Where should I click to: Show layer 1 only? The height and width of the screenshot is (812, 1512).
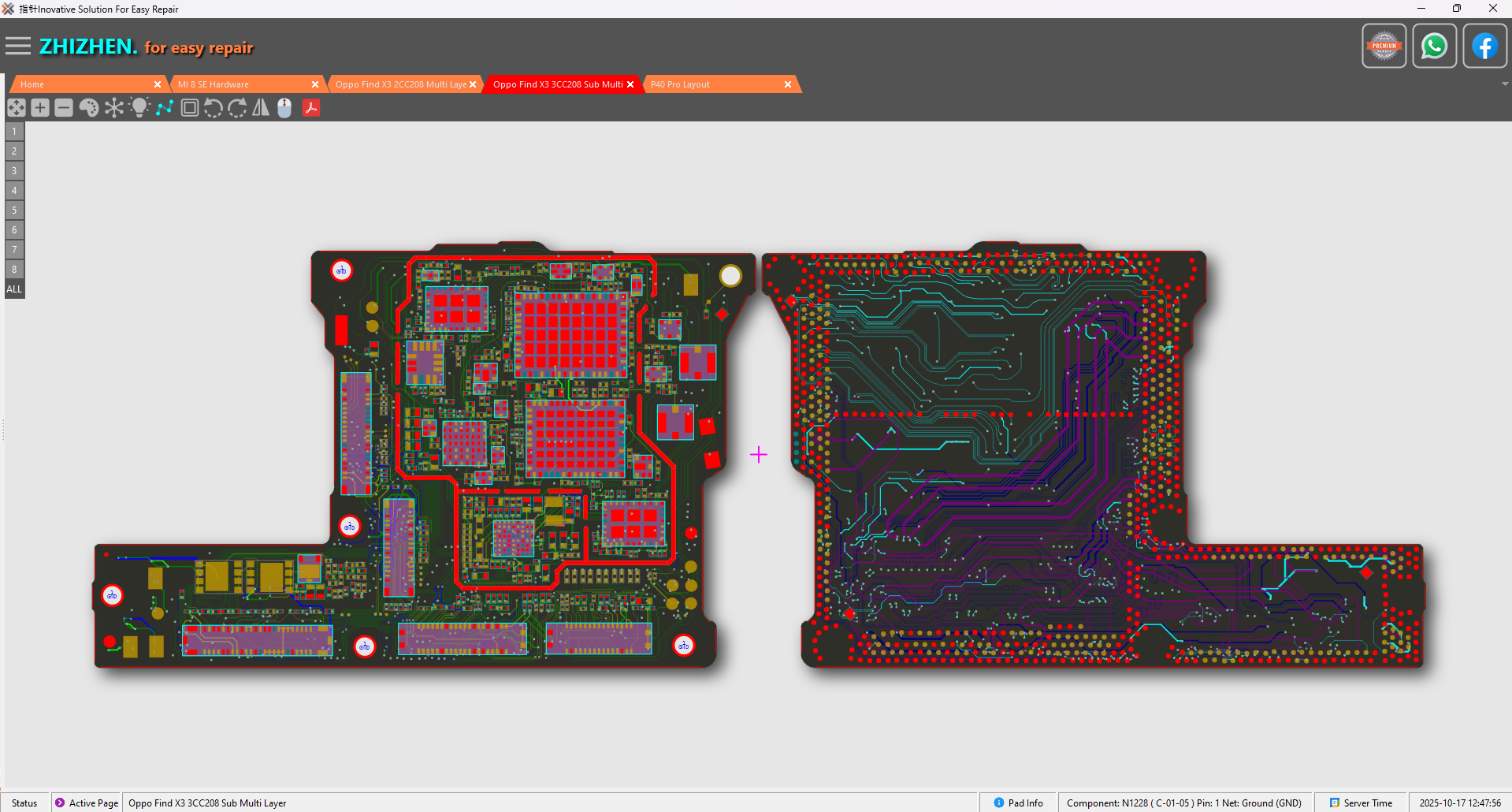(14, 132)
